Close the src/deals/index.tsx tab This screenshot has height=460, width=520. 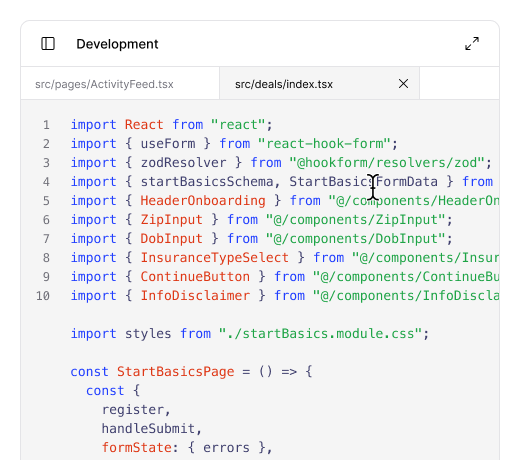pyautogui.click(x=403, y=84)
